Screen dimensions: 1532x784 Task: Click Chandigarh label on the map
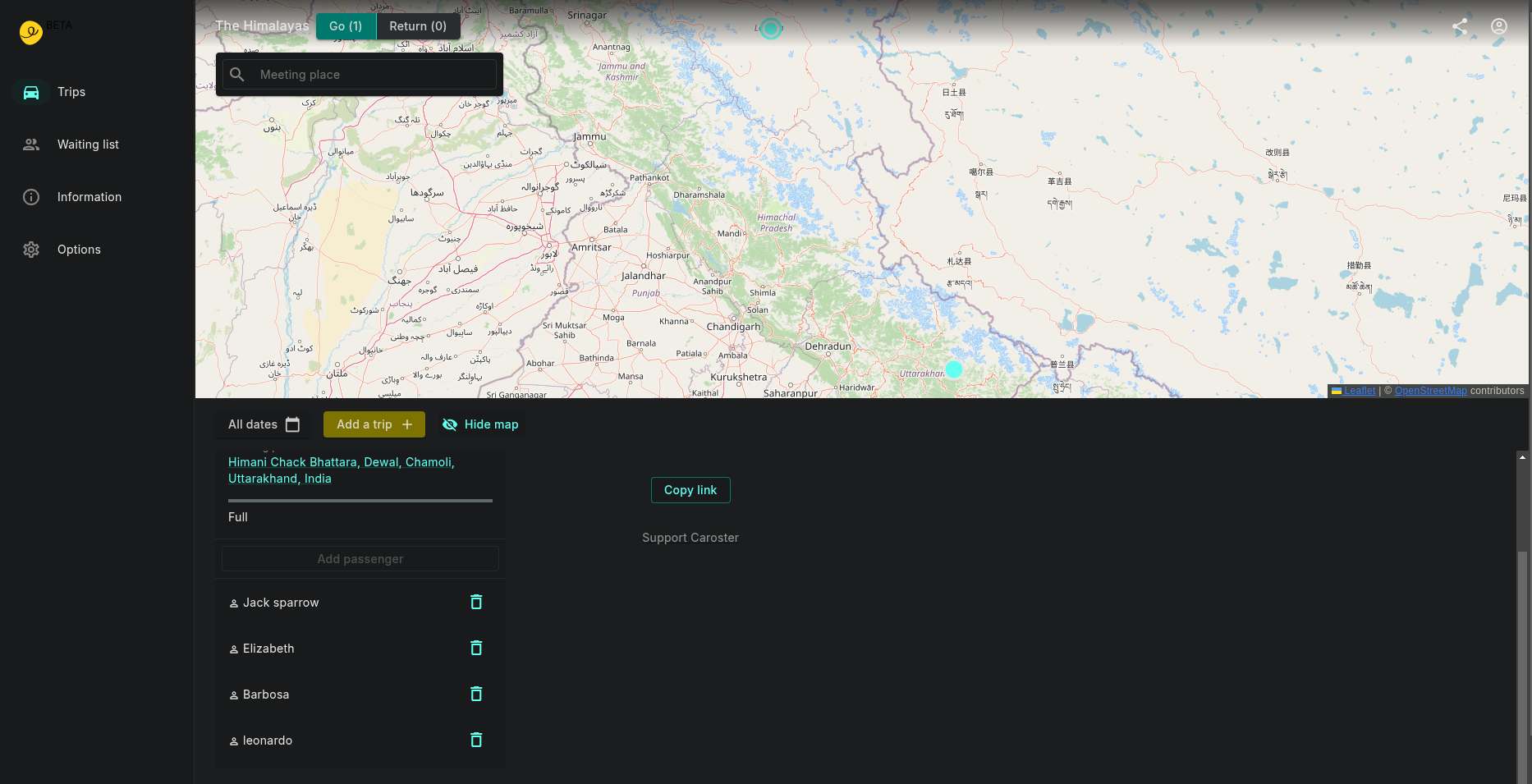tap(733, 327)
